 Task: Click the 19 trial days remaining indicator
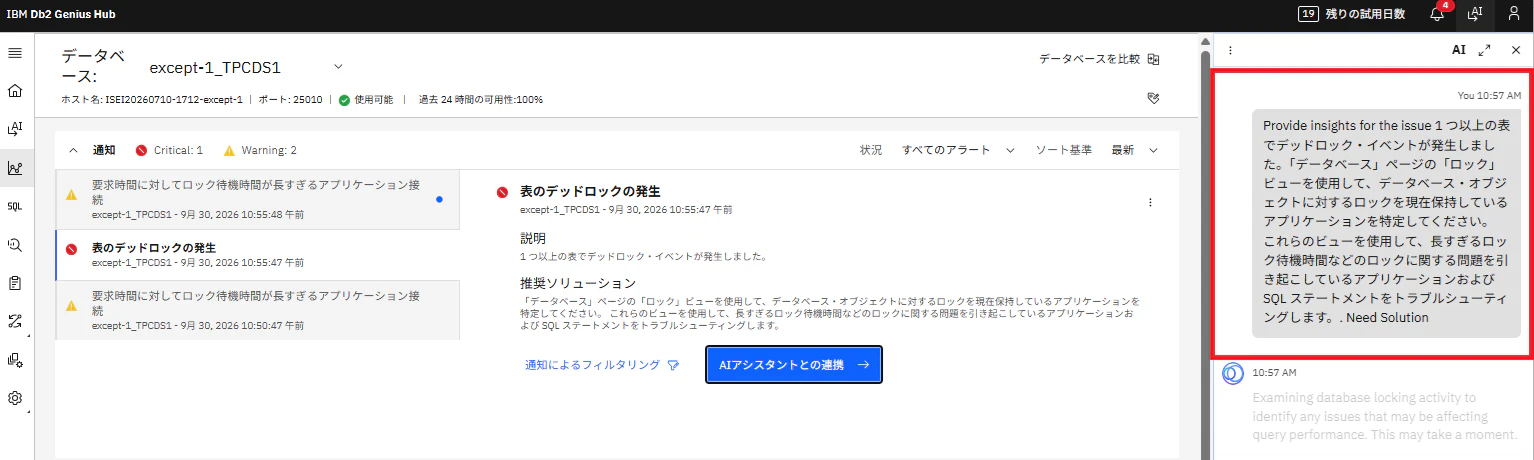click(x=1351, y=14)
